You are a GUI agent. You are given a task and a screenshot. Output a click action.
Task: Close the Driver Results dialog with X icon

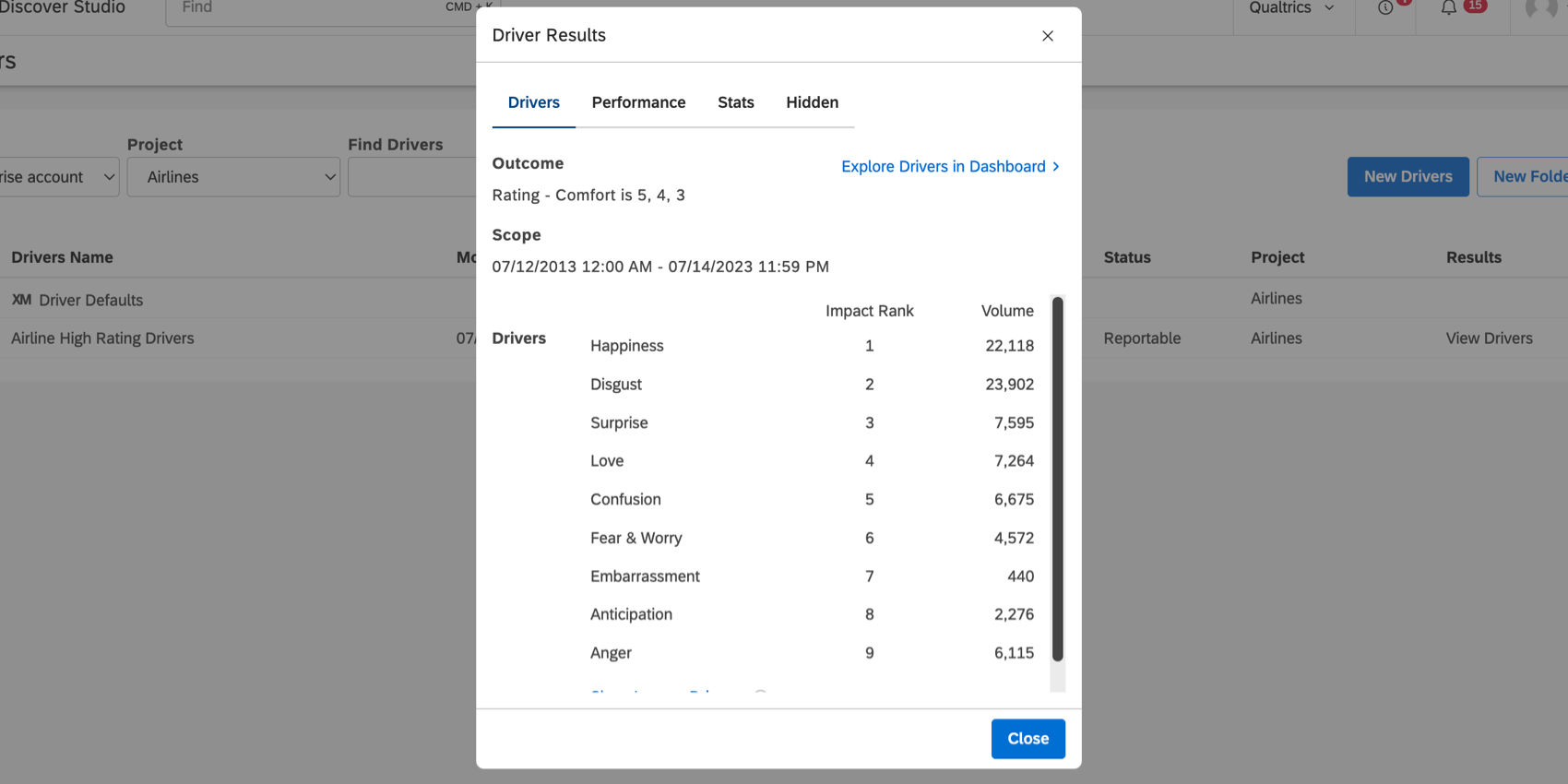(x=1047, y=36)
